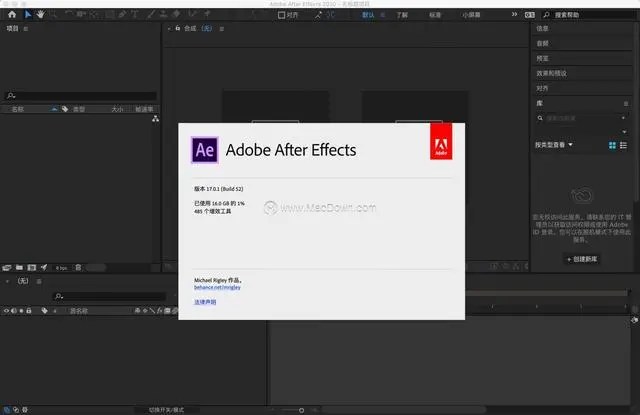The image size is (640, 415).
Task: Click the 创建新库 button
Action: (x=582, y=259)
